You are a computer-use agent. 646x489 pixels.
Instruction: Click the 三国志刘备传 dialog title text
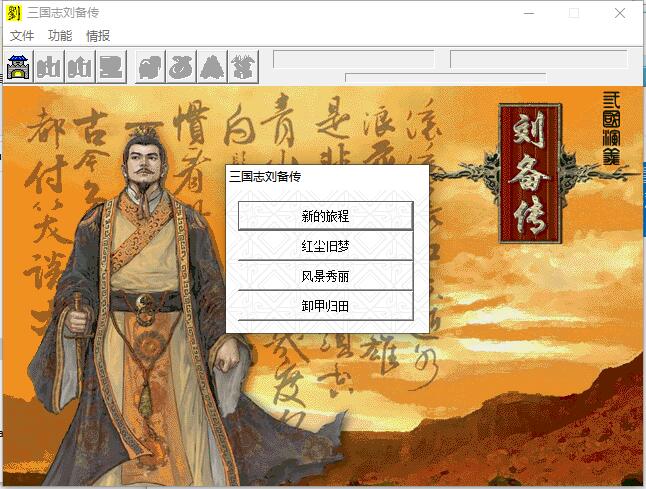point(265,177)
